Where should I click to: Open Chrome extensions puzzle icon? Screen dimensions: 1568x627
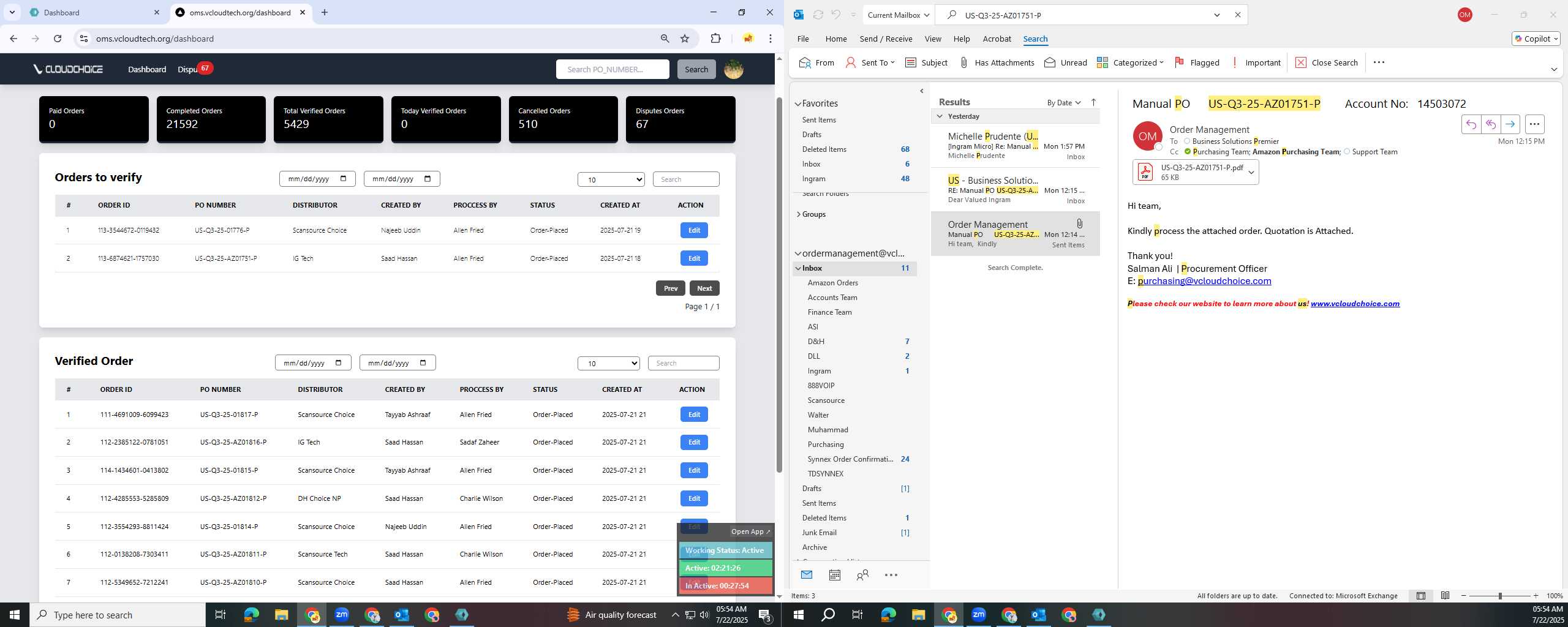(715, 39)
